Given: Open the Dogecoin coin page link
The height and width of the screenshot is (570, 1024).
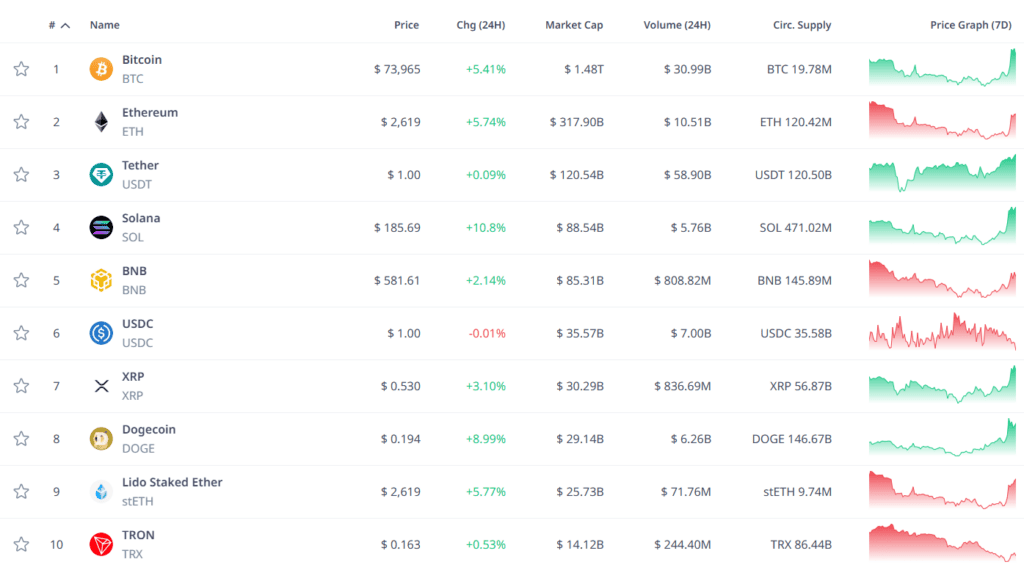Looking at the screenshot, I should coord(149,430).
